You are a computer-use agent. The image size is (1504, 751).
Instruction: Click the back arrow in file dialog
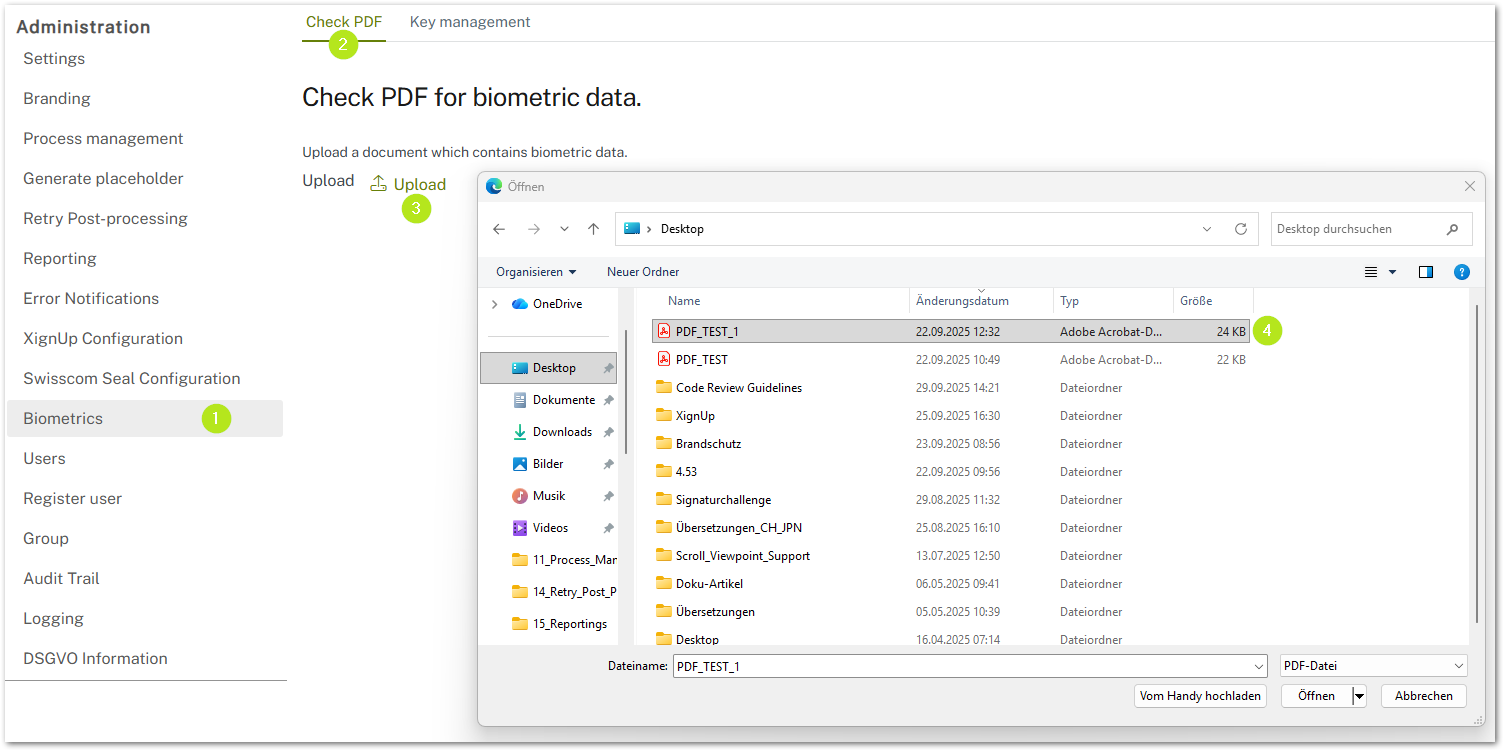pos(499,229)
